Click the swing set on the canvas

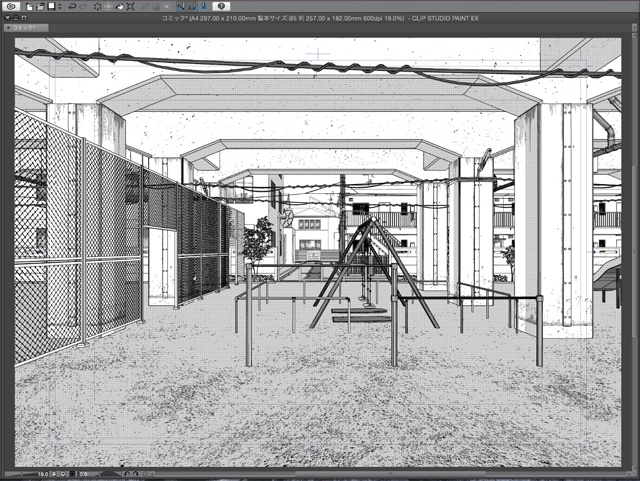click(x=373, y=274)
